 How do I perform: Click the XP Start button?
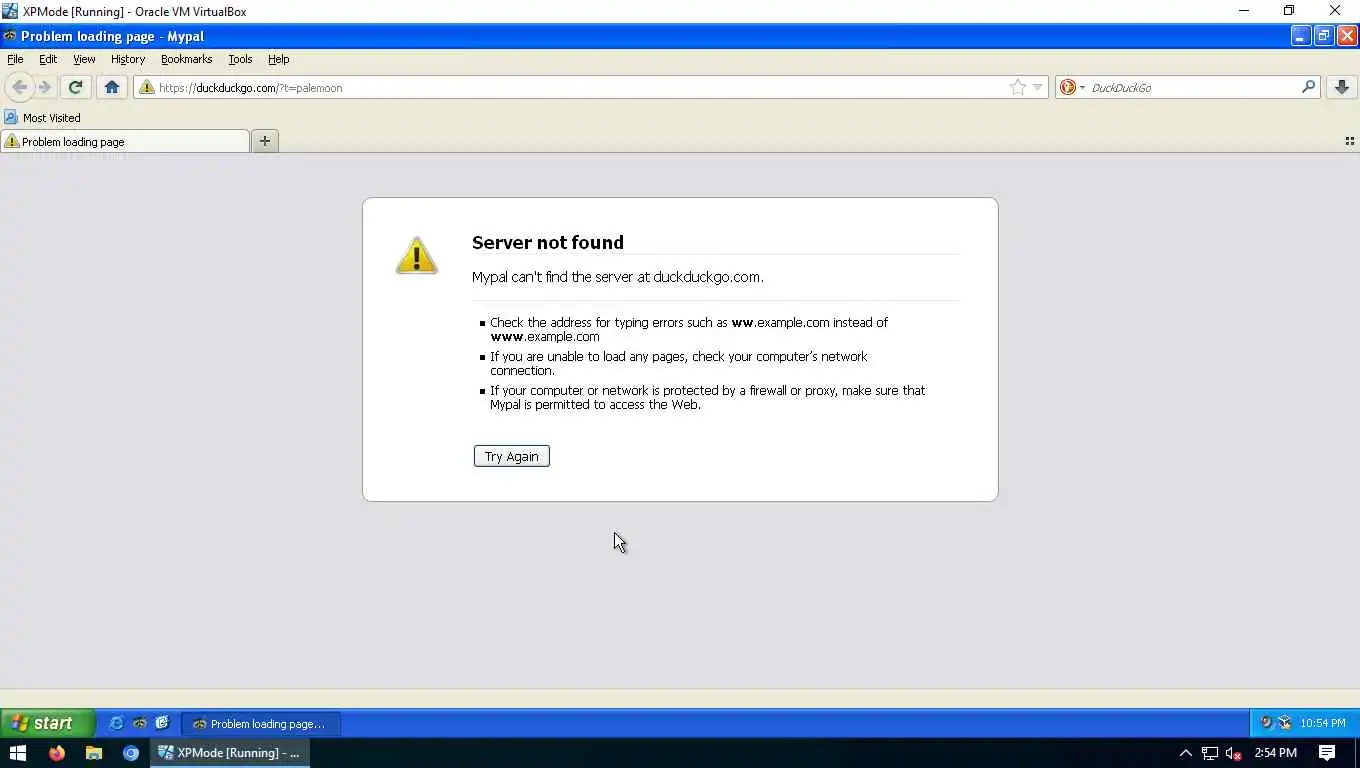point(47,723)
